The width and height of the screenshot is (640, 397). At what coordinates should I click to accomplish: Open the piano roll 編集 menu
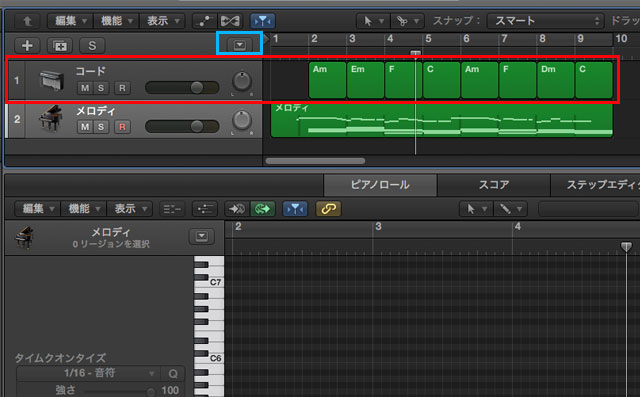(38, 209)
